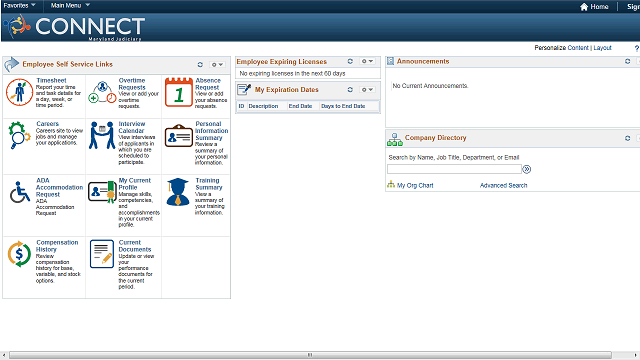Click the scrollbar left arrow
This screenshot has height=360, width=640.
click(x=4, y=355)
